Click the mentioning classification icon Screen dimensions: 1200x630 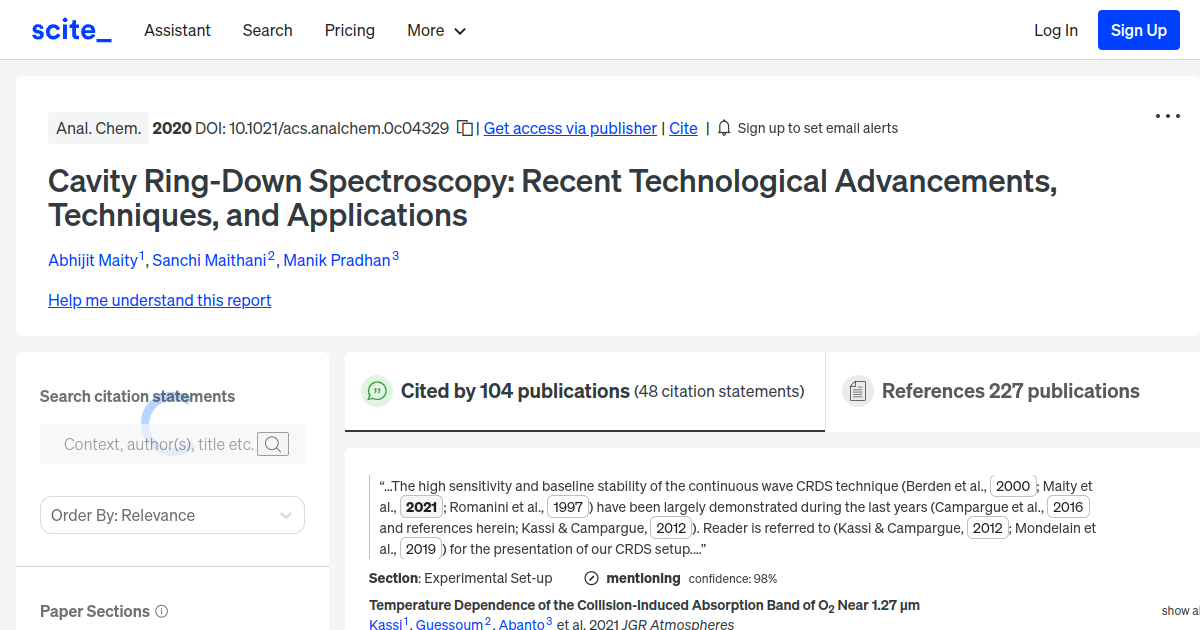click(x=592, y=578)
